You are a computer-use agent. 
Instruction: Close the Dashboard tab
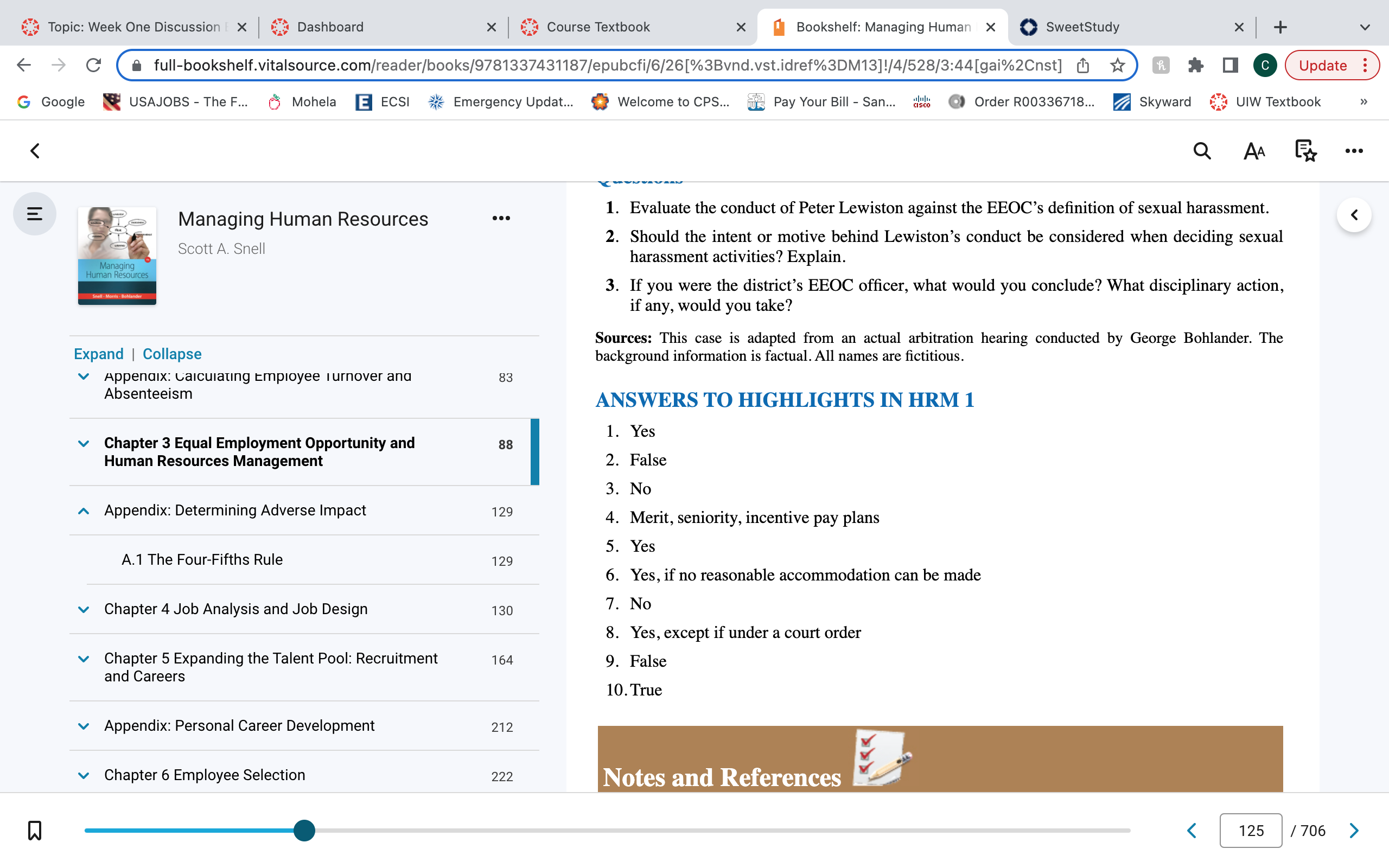pos(492,27)
